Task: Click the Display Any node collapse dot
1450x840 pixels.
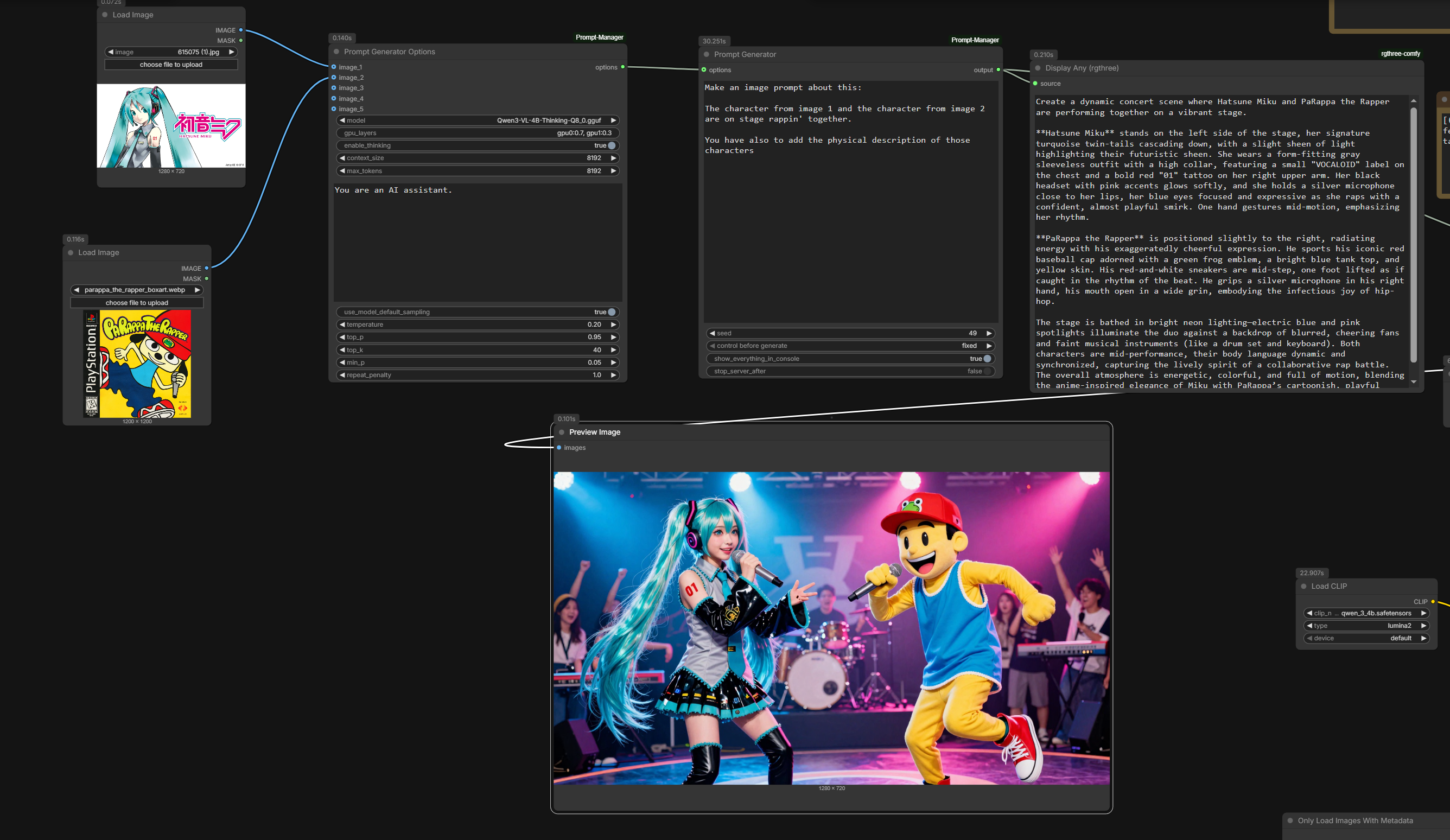Action: tap(1038, 68)
